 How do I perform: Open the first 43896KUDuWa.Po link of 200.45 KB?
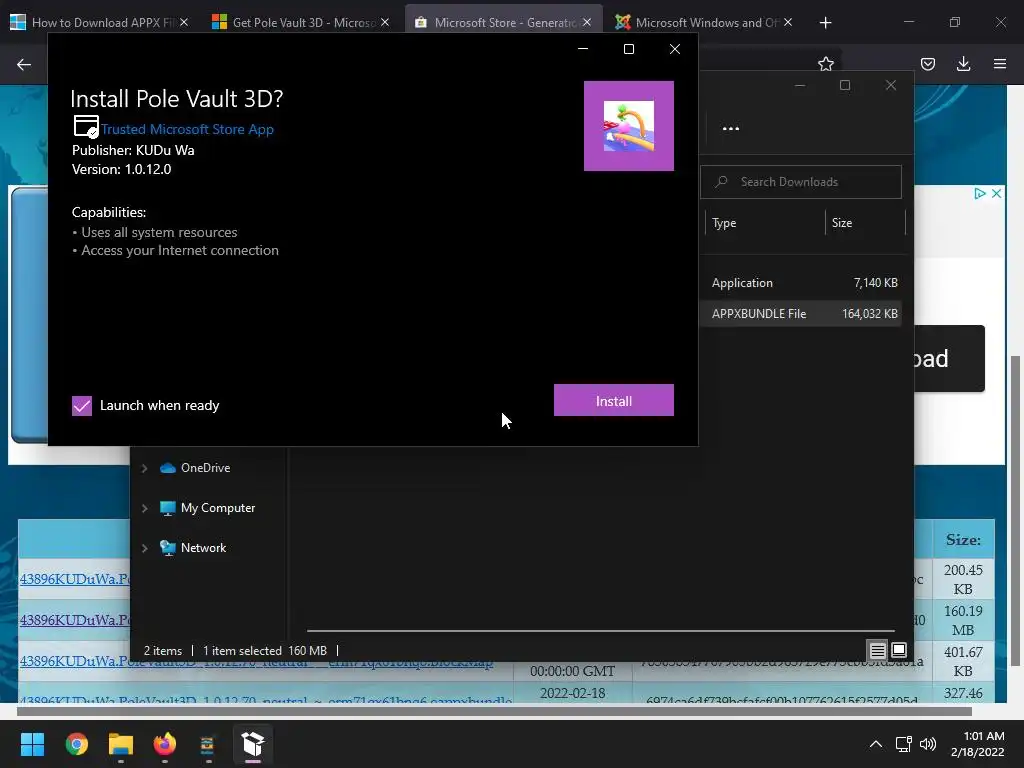74,579
